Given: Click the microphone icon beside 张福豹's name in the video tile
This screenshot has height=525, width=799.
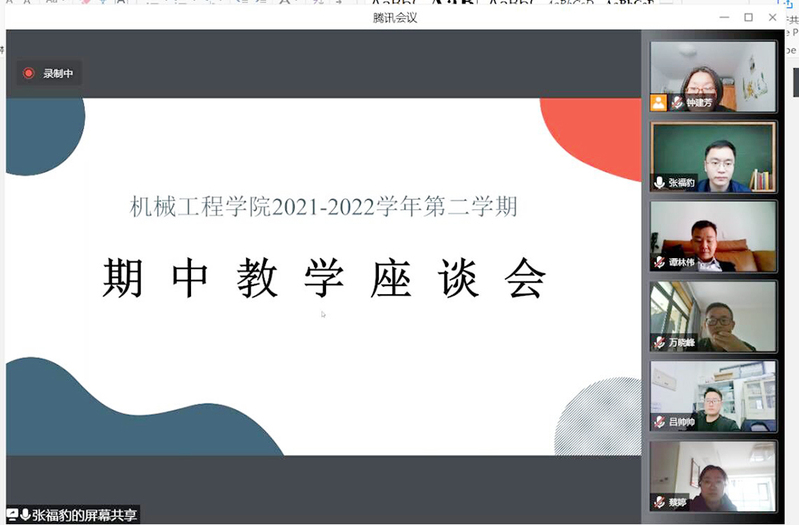Looking at the screenshot, I should pos(659,183).
